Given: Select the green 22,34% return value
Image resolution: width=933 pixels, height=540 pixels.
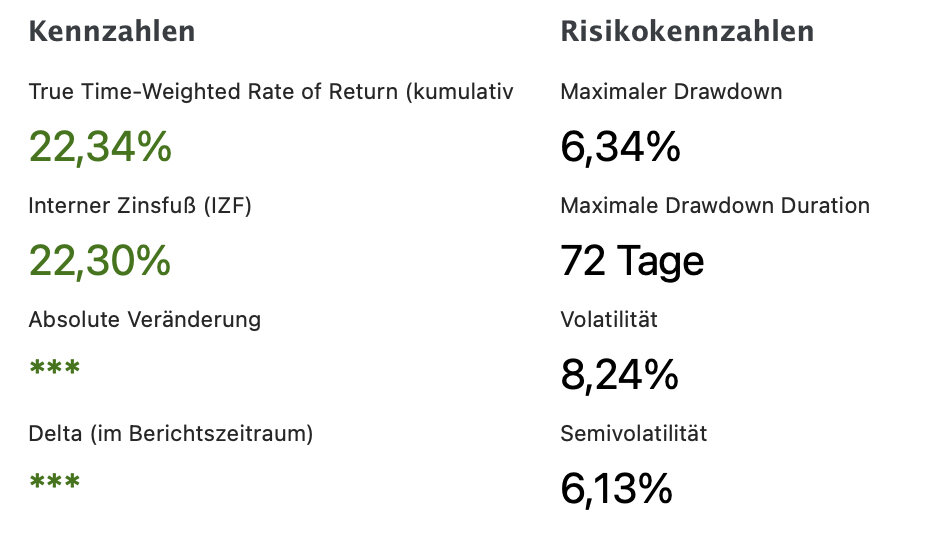Looking at the screenshot, I should 100,148.
